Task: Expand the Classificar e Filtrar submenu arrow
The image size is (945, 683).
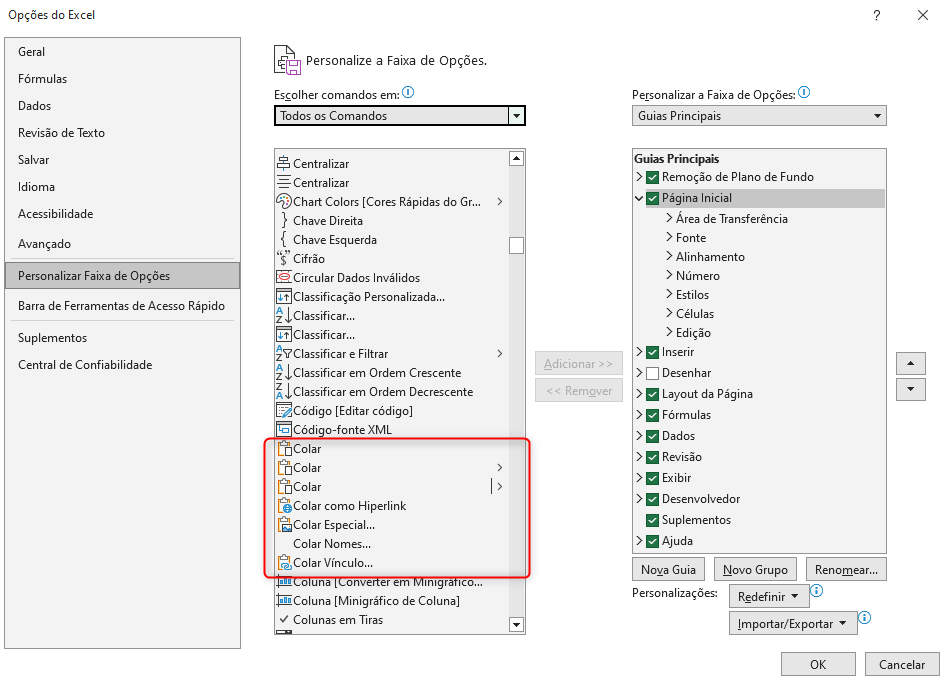Action: [x=500, y=353]
